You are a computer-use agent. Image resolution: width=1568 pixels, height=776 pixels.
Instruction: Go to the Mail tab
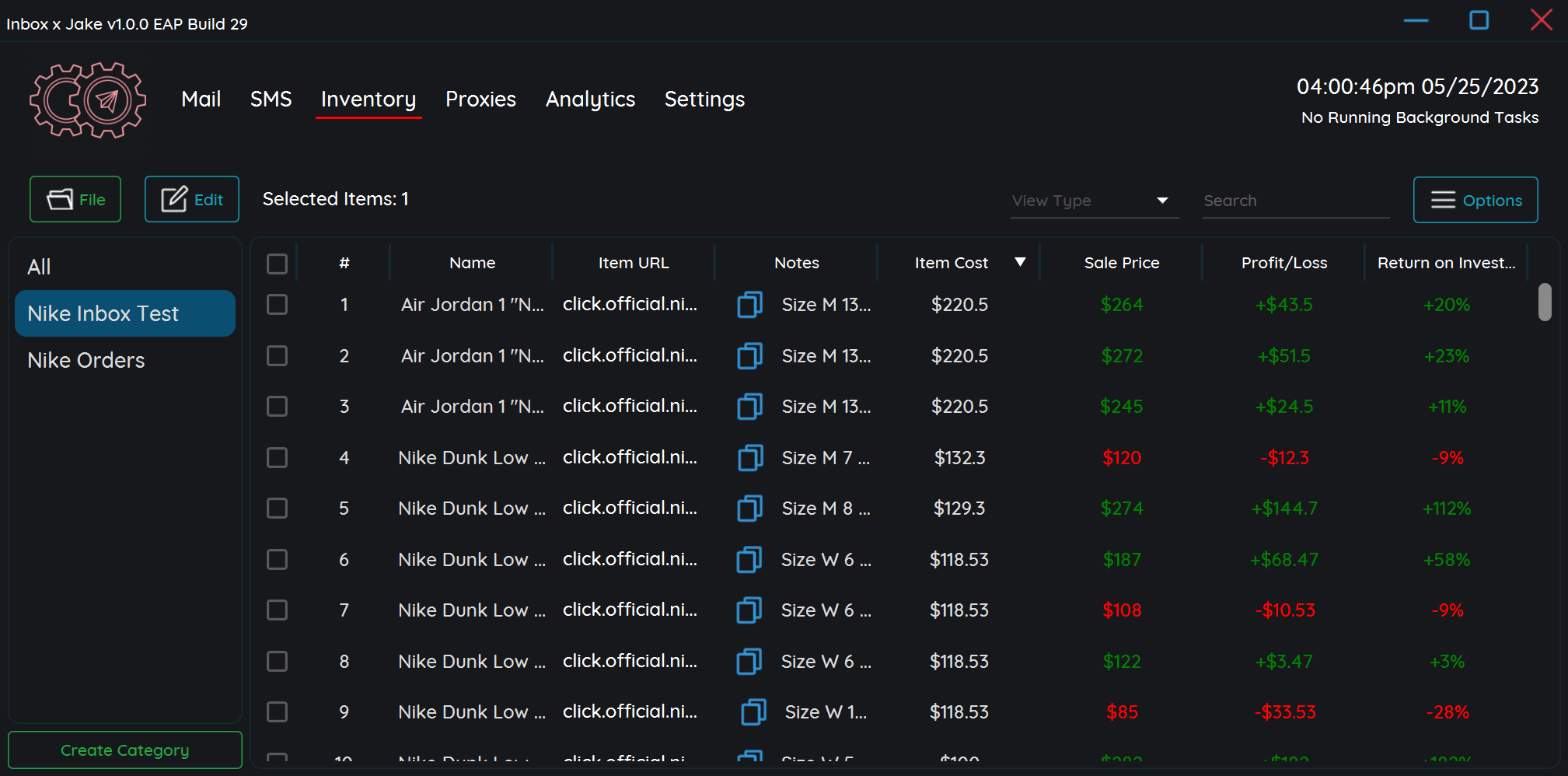[201, 99]
